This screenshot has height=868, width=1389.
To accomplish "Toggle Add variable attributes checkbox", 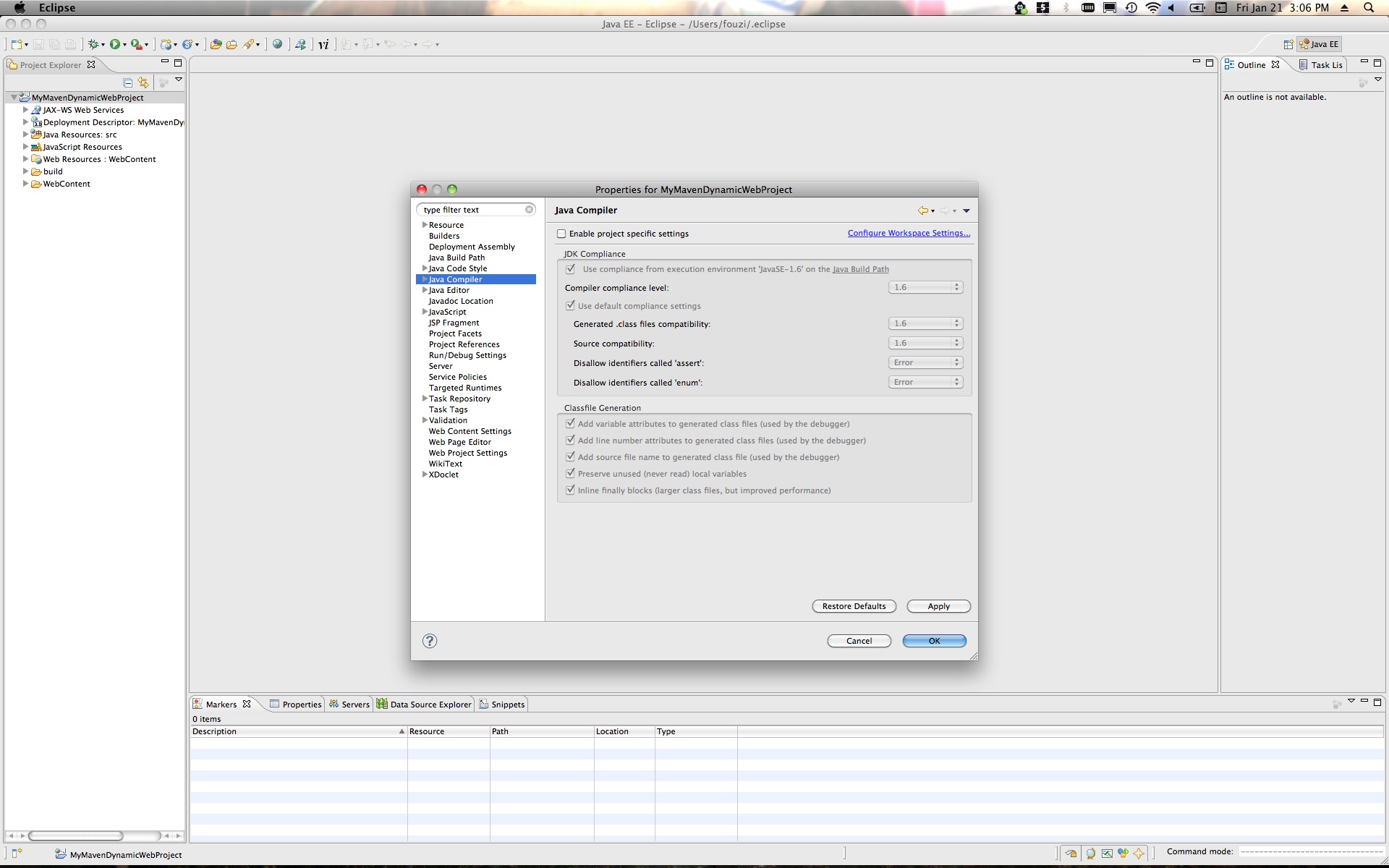I will click(570, 424).
